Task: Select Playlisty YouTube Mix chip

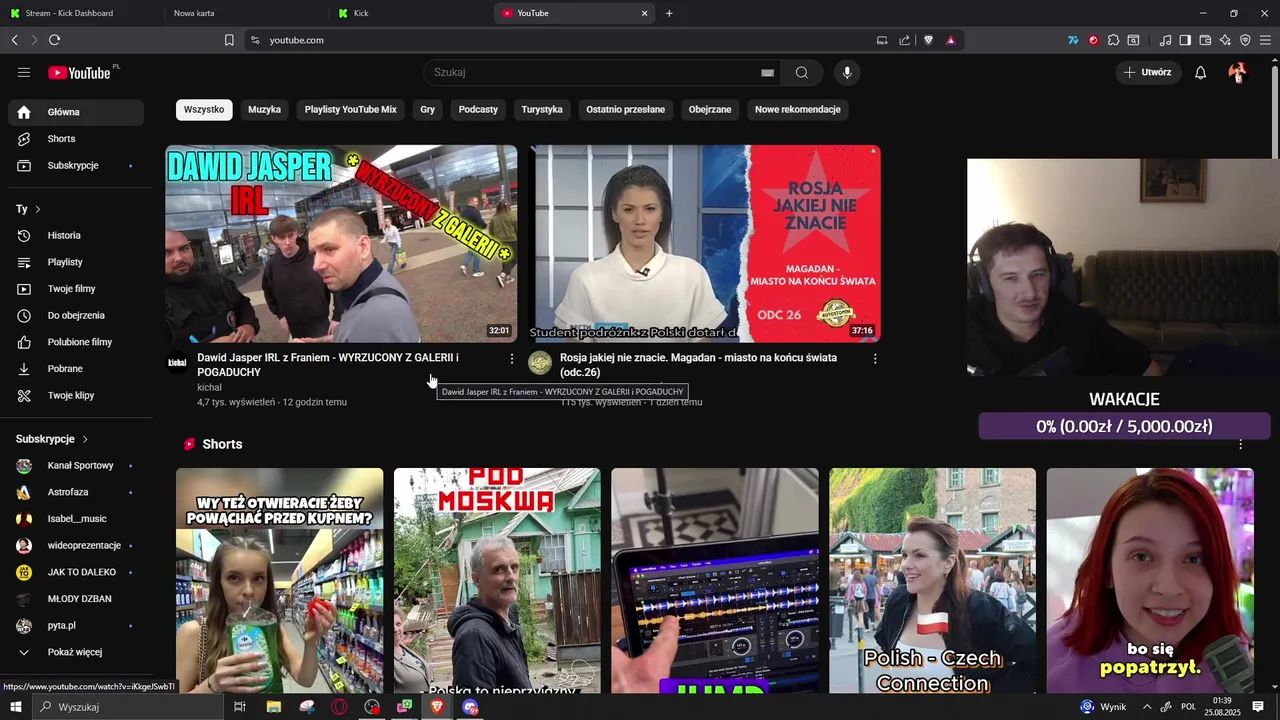Action: (x=351, y=109)
